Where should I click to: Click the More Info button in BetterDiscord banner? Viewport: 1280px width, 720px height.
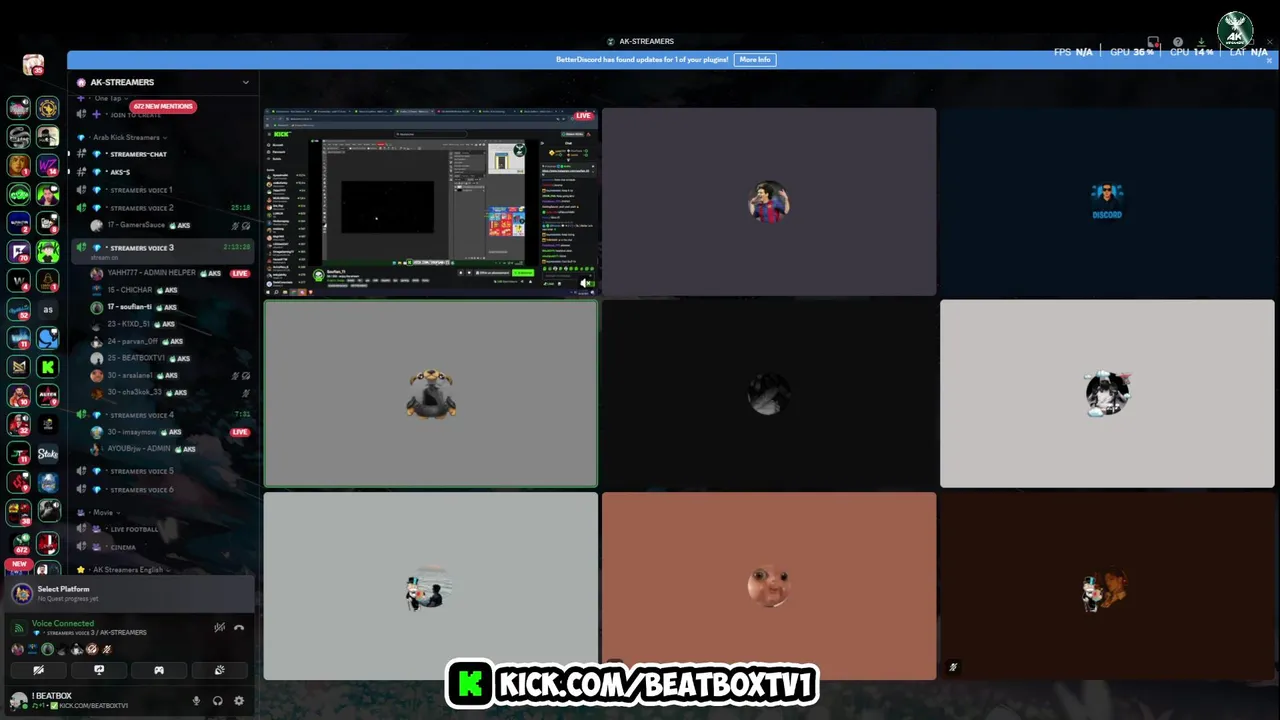755,60
